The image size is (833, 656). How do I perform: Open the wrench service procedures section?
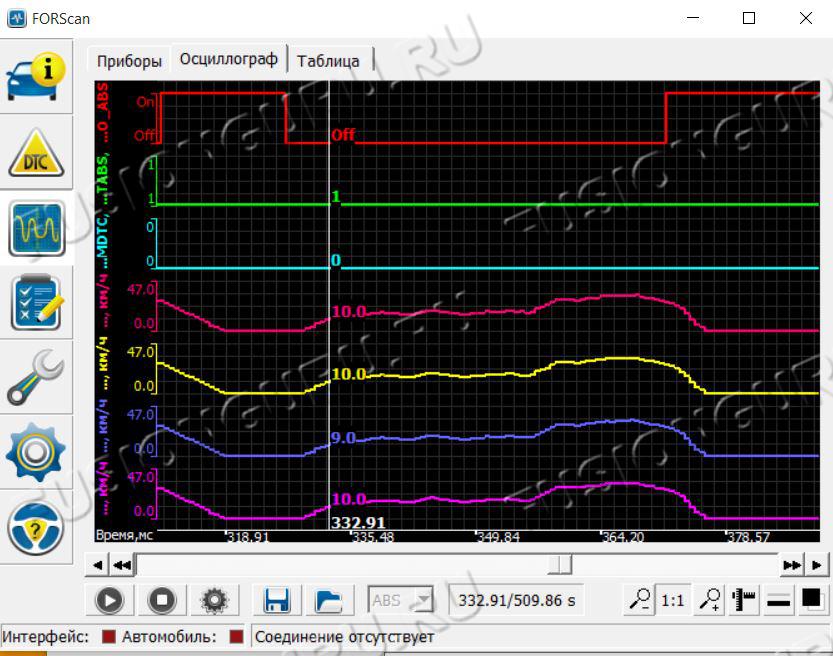tap(36, 377)
